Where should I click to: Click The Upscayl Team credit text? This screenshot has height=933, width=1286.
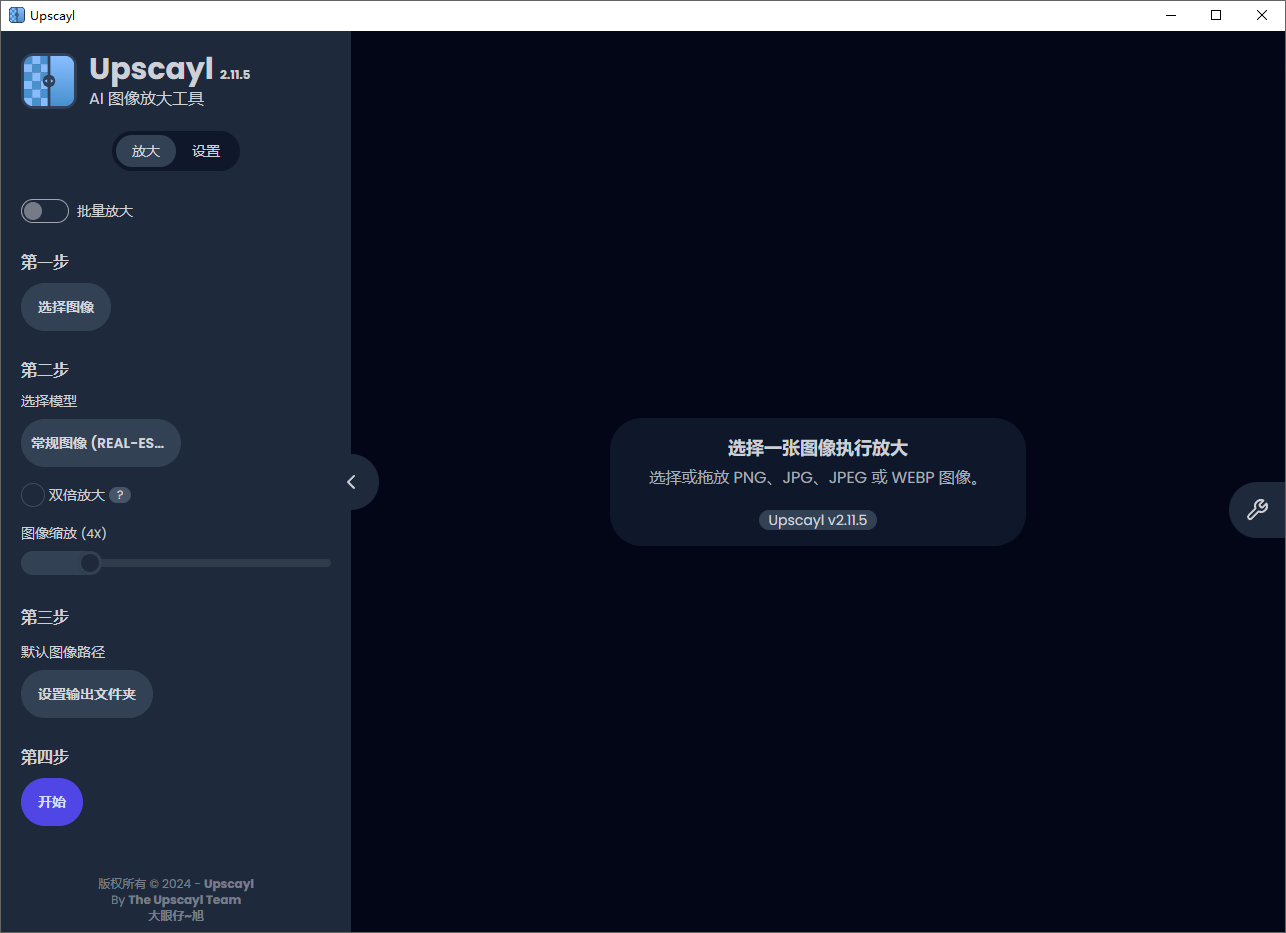(185, 900)
